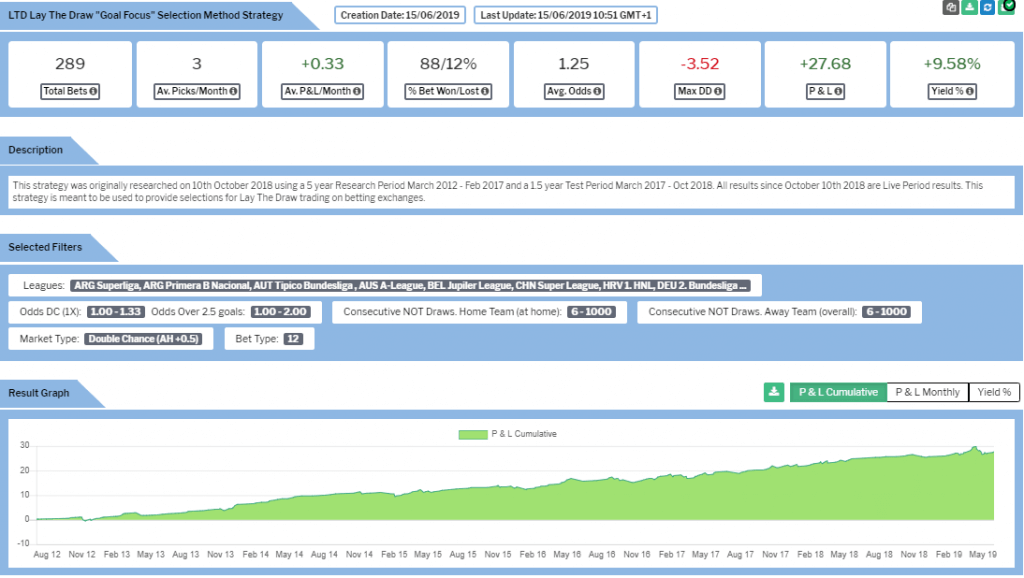
Task: Switch graph to Yield % view
Action: click(x=994, y=392)
